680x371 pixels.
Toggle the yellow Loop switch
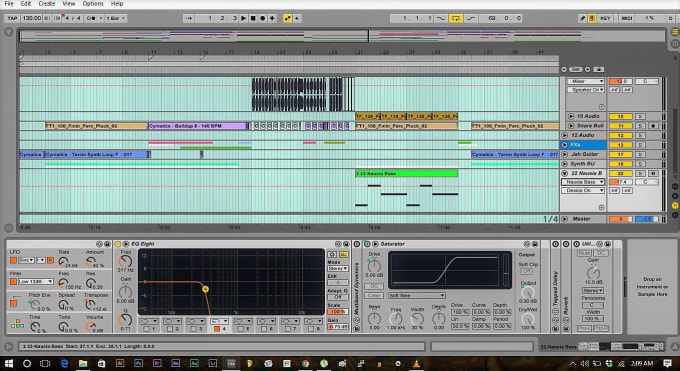[455, 18]
